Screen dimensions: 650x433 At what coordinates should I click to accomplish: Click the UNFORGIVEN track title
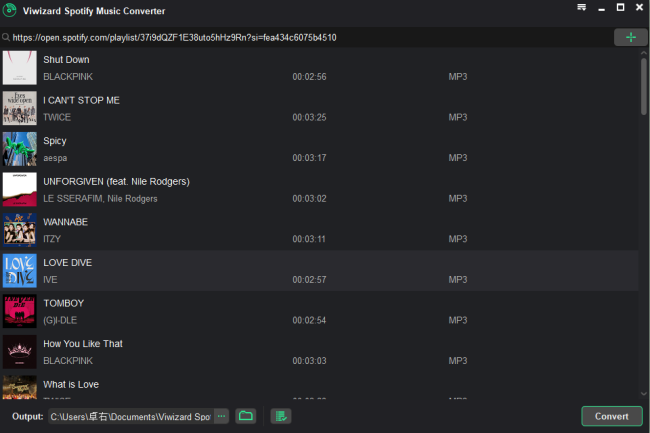point(116,181)
